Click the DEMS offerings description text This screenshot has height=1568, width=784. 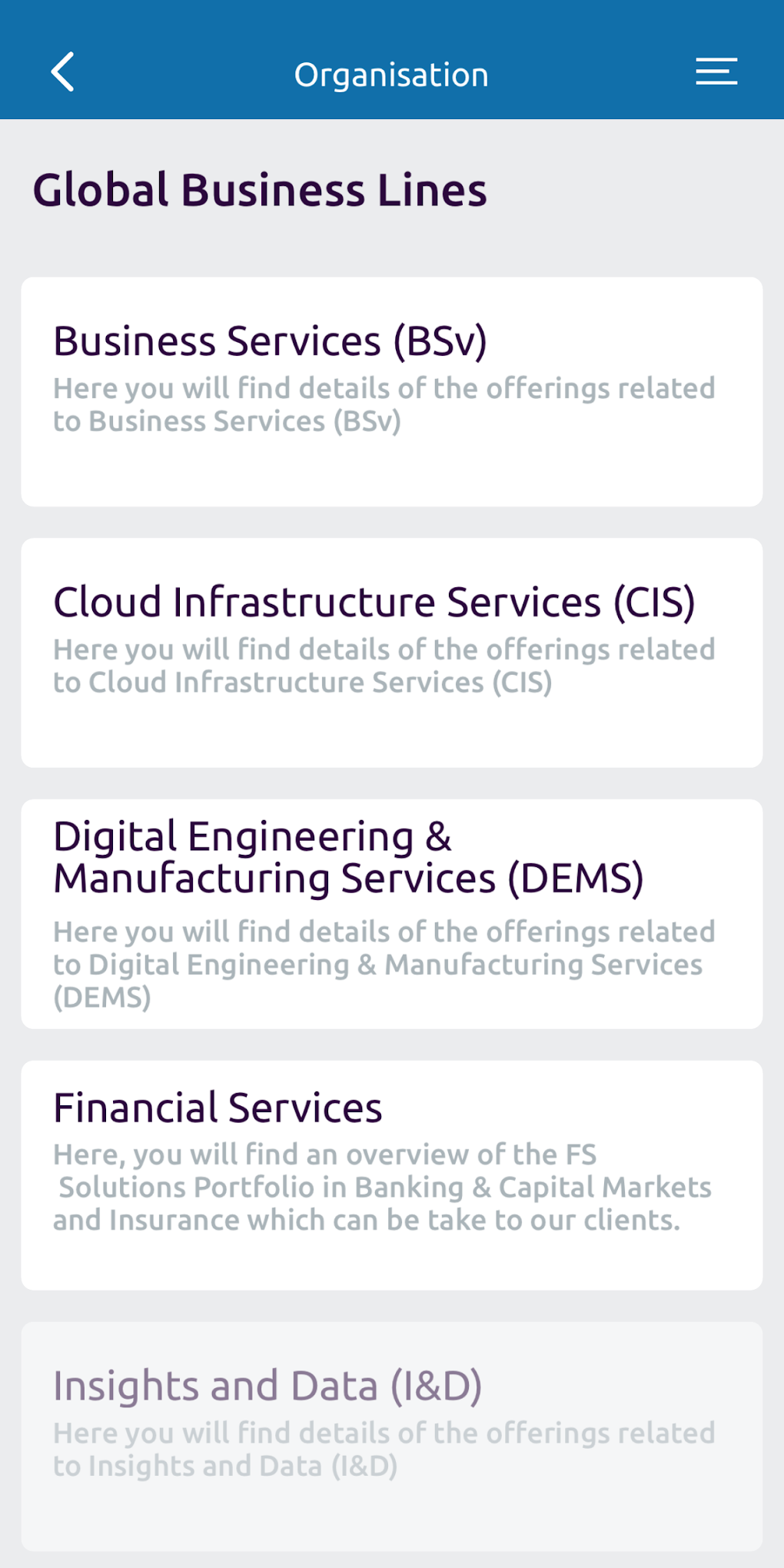pyautogui.click(x=384, y=965)
